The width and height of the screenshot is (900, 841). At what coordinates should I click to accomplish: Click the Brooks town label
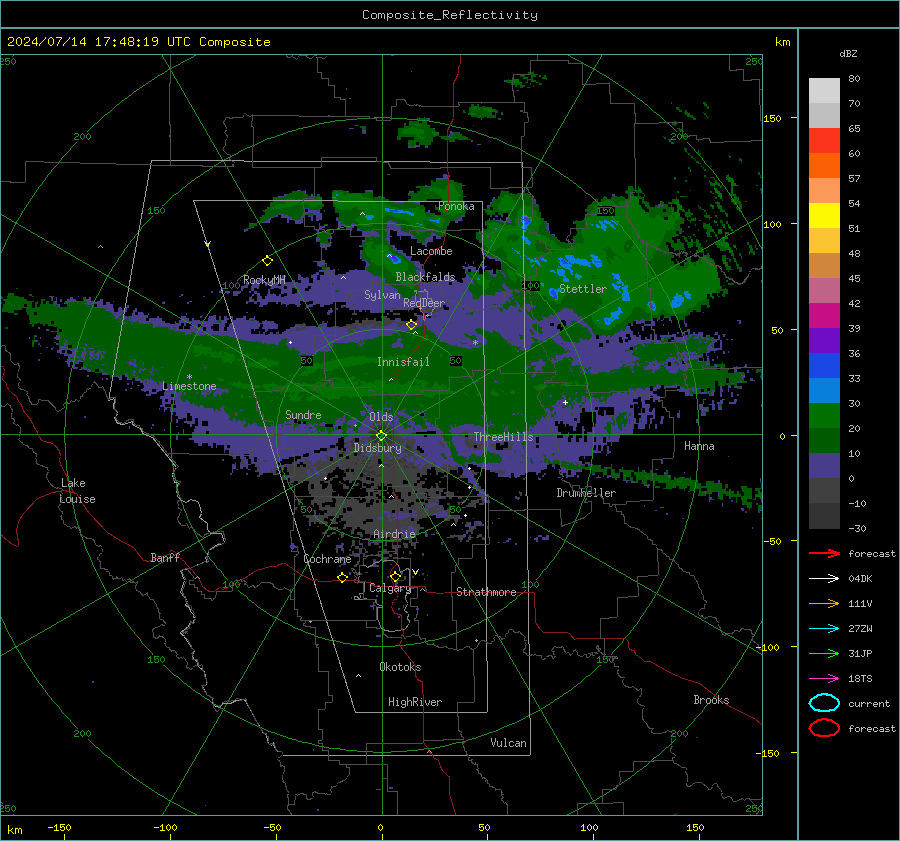(711, 700)
